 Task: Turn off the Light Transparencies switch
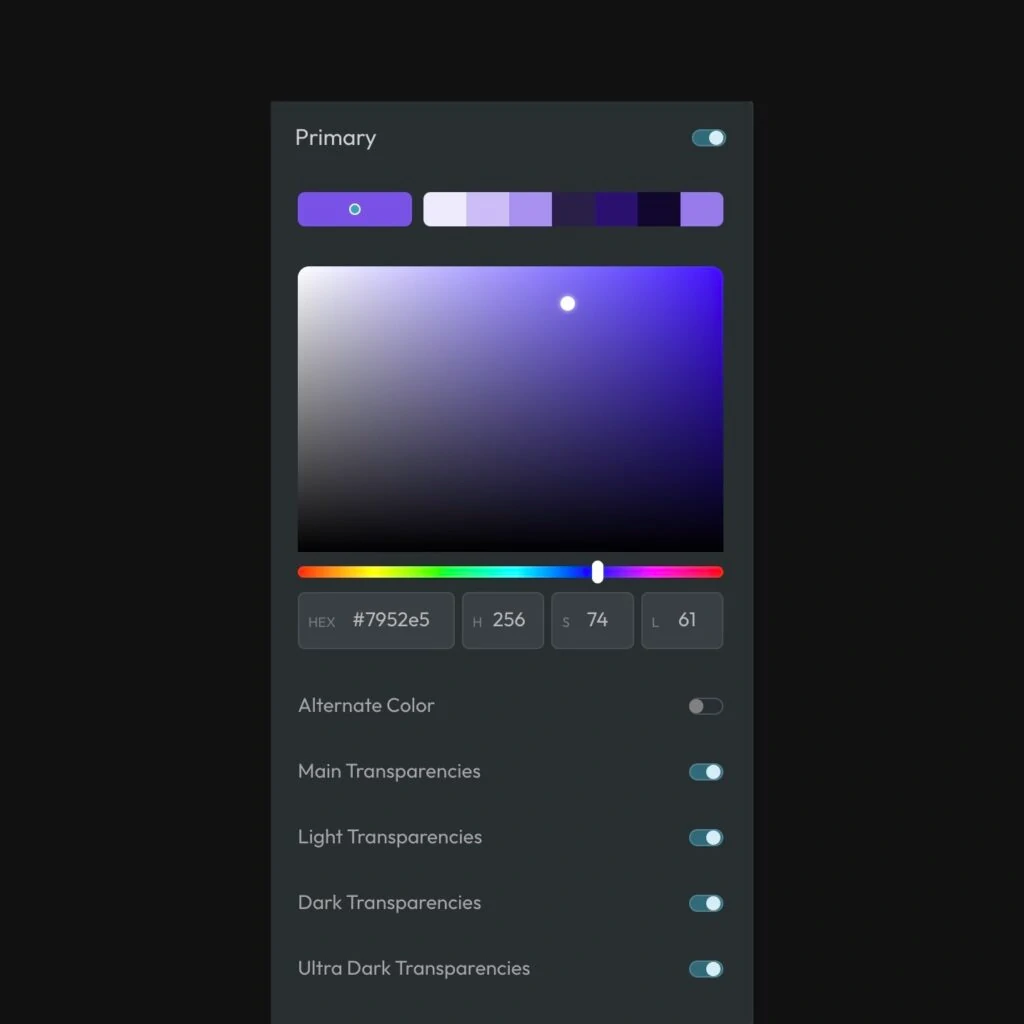pyautogui.click(x=705, y=838)
